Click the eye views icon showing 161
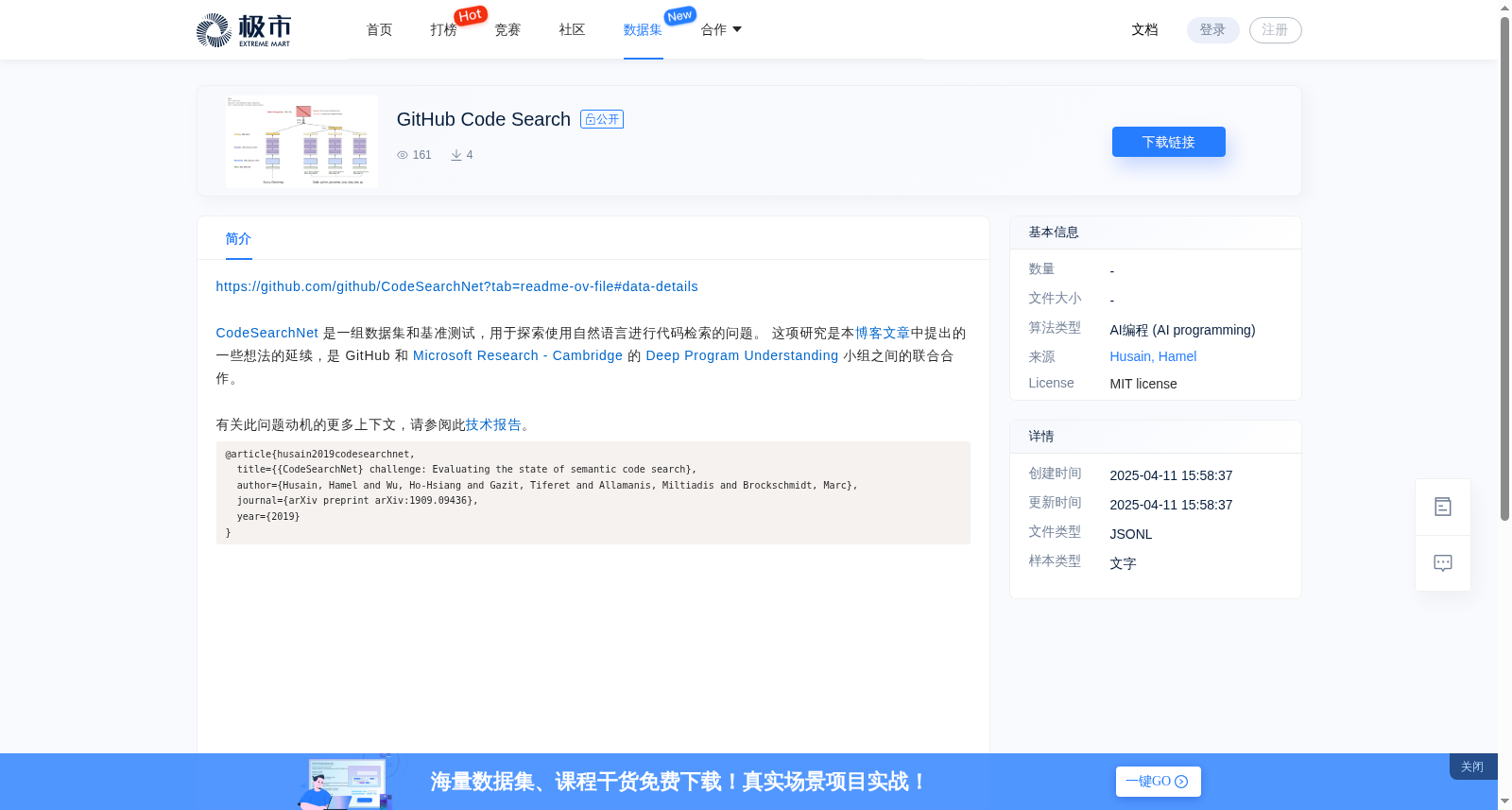Image resolution: width=1512 pixels, height=810 pixels. click(403, 155)
